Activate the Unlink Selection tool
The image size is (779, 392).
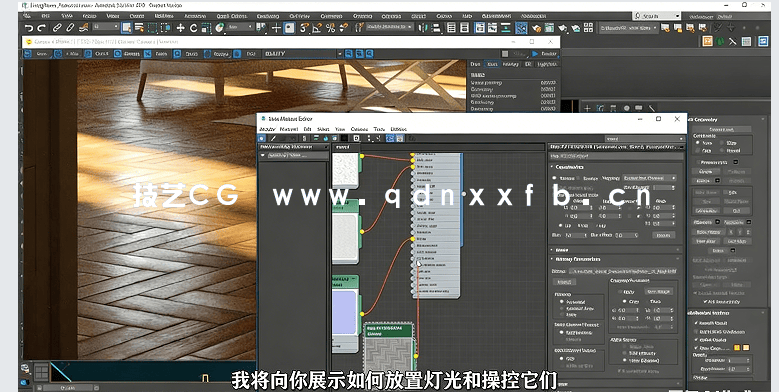coord(70,28)
